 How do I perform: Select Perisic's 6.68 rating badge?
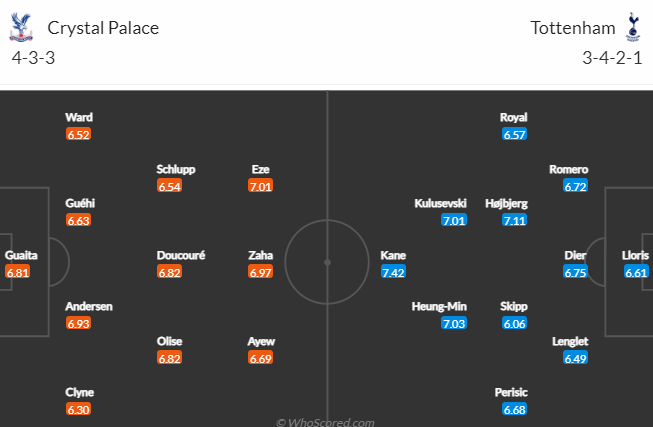coord(514,409)
